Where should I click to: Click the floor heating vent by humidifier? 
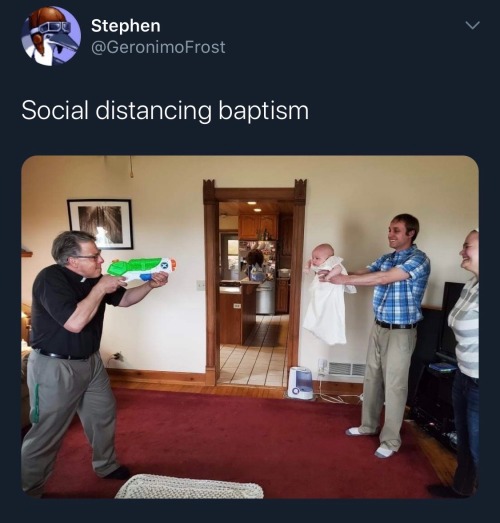click(347, 369)
